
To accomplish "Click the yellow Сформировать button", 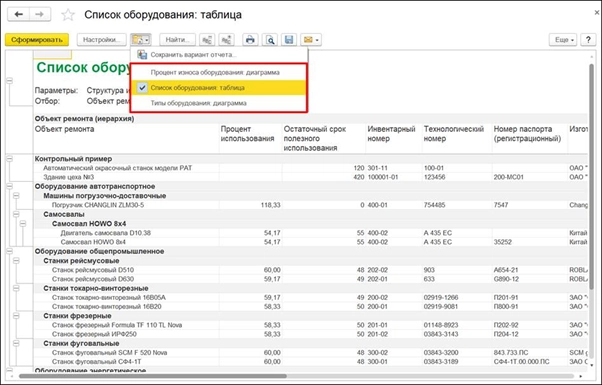I will tap(37, 40).
